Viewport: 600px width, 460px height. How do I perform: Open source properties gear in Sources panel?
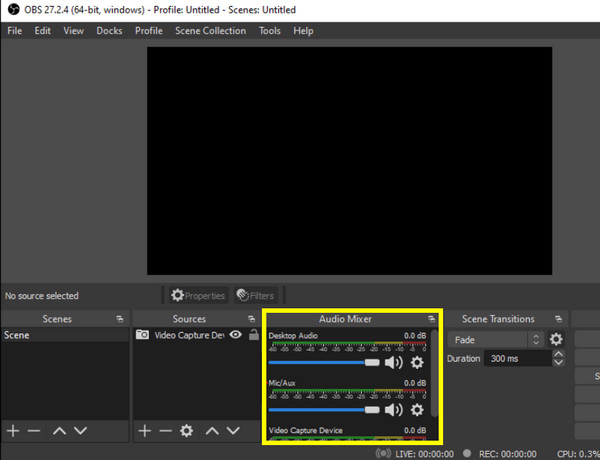coord(186,431)
